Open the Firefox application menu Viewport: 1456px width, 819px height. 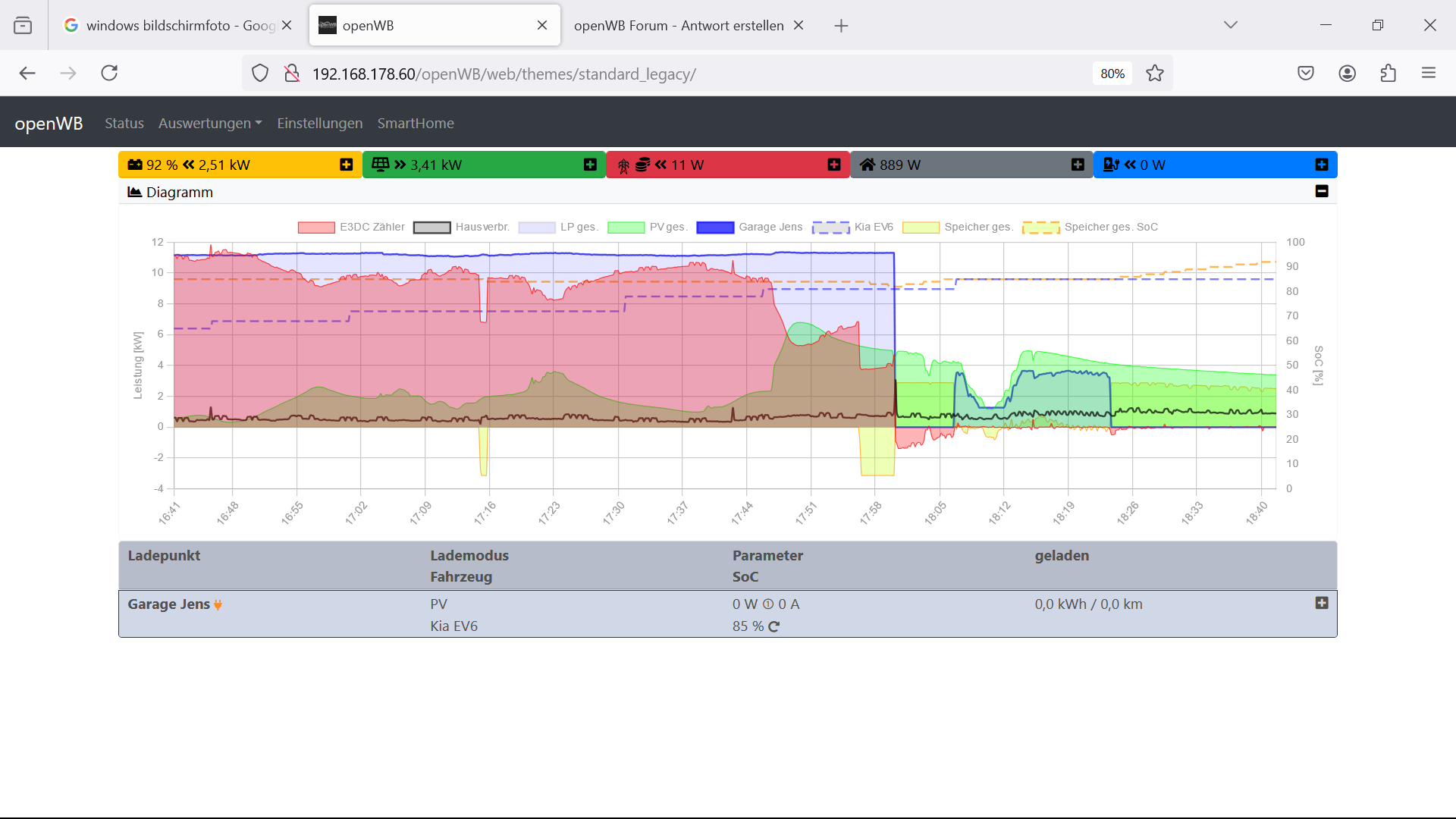(1429, 73)
